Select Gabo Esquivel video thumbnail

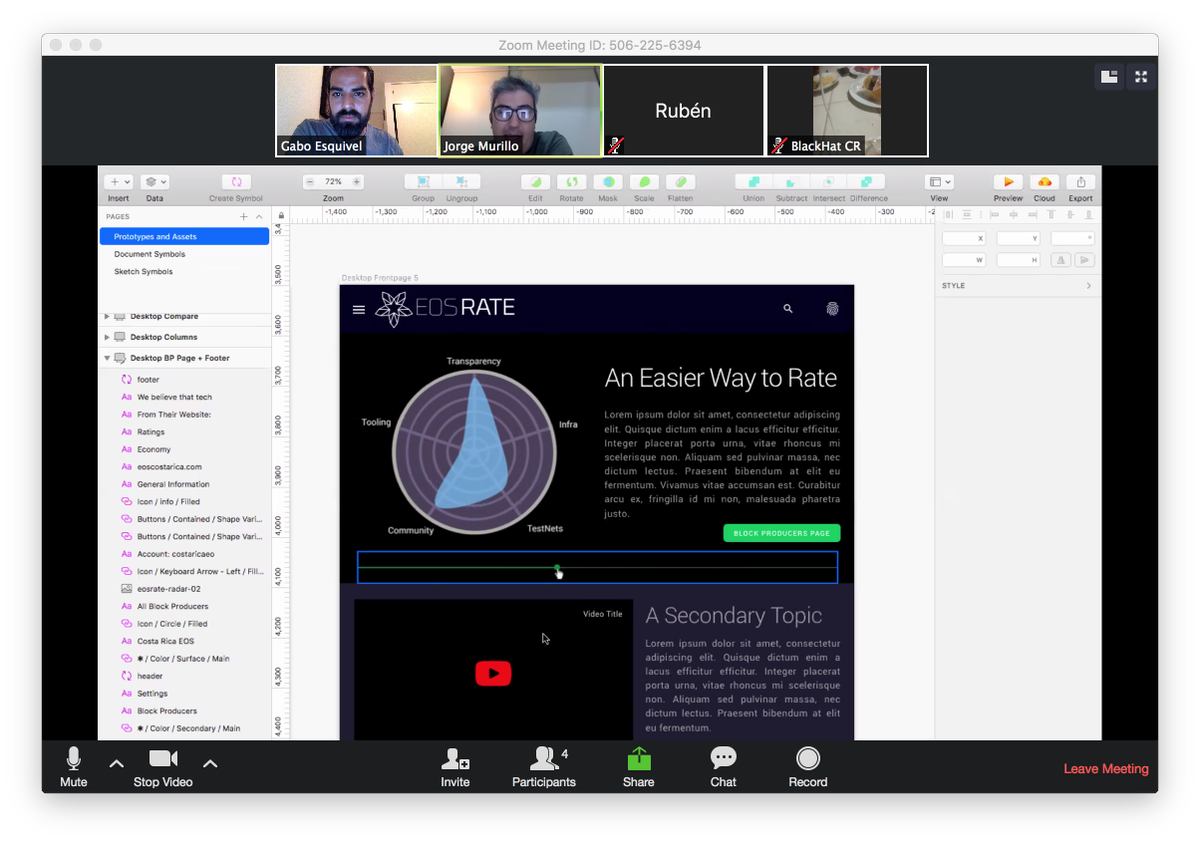pyautogui.click(x=356, y=111)
